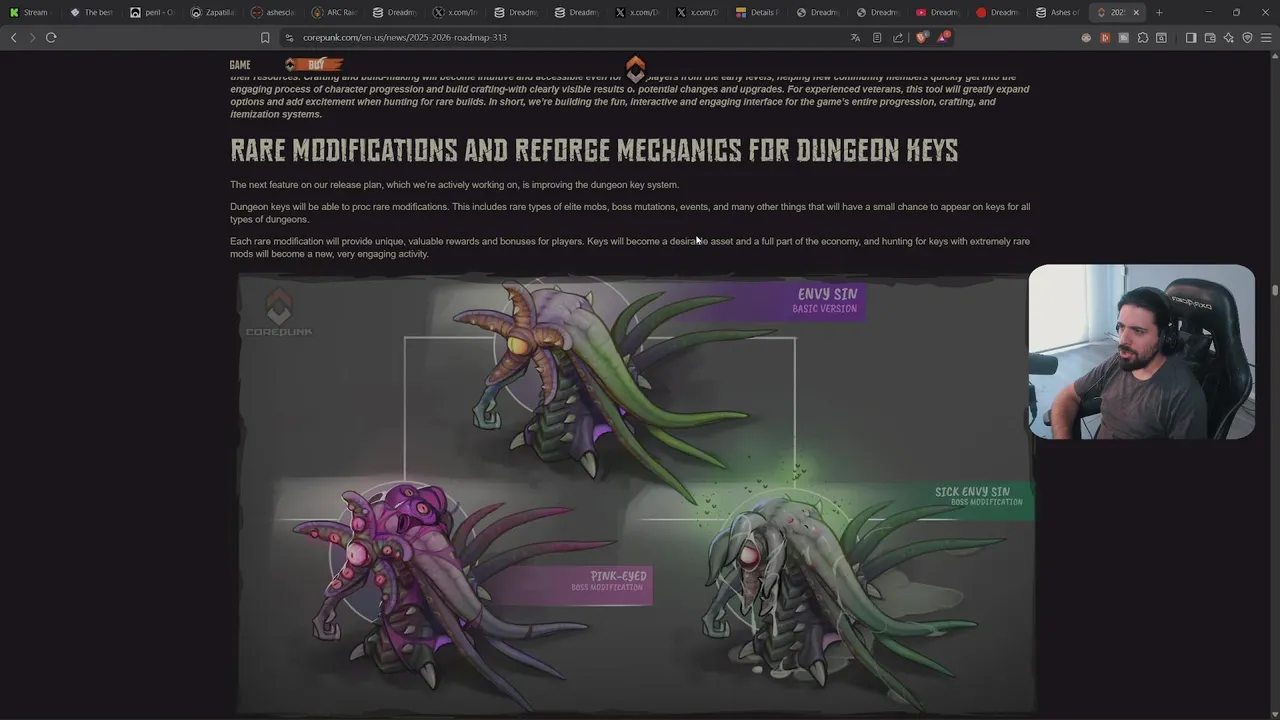Click the Corepunk logo in the site header

coord(635,69)
